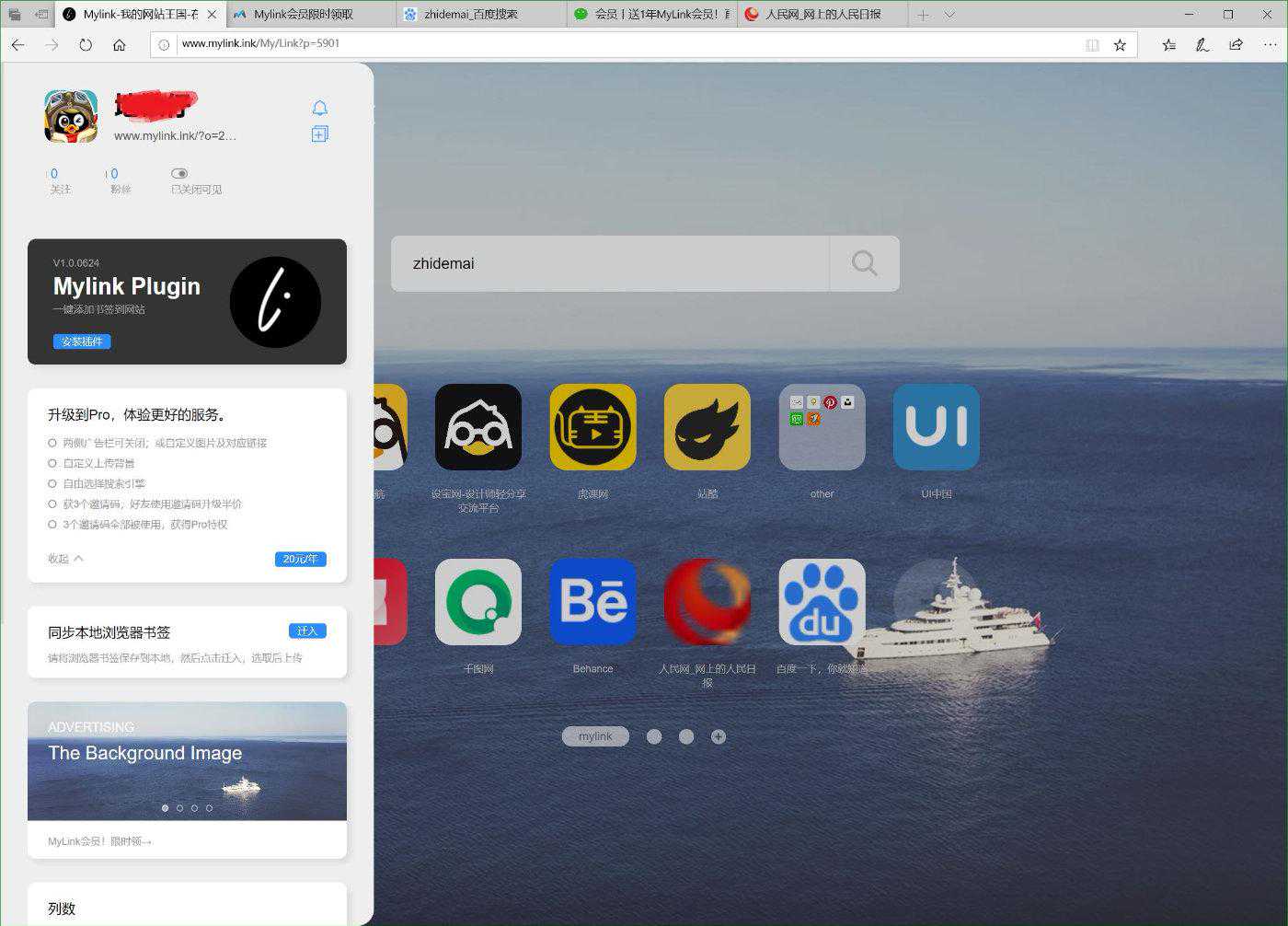
Task: Open the 千图网 green icon
Action: [x=477, y=602]
